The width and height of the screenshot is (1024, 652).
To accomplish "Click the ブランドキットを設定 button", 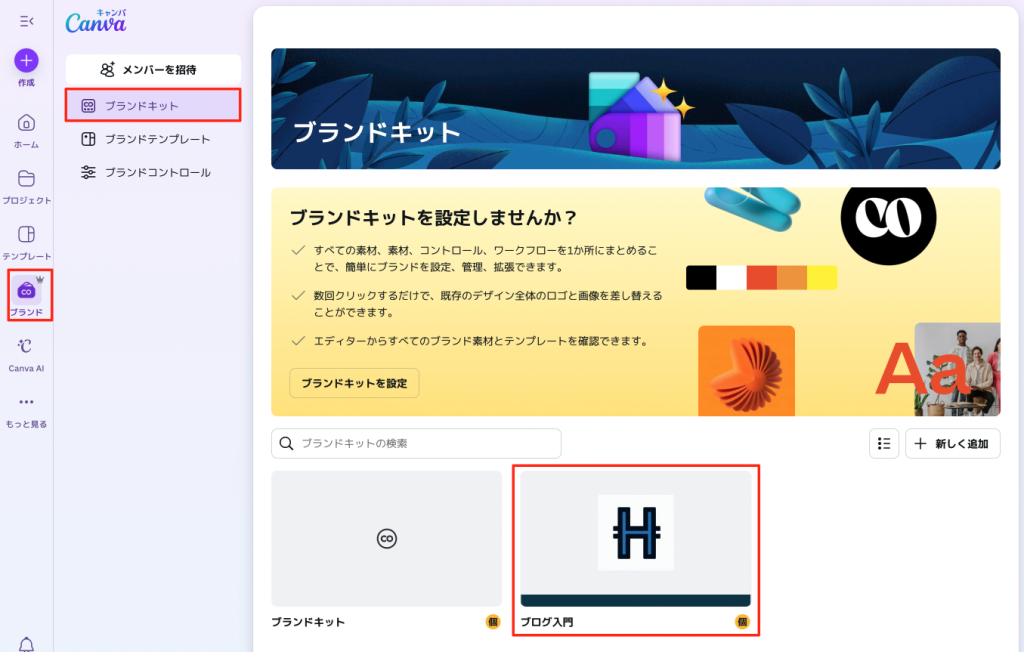I will [x=354, y=383].
